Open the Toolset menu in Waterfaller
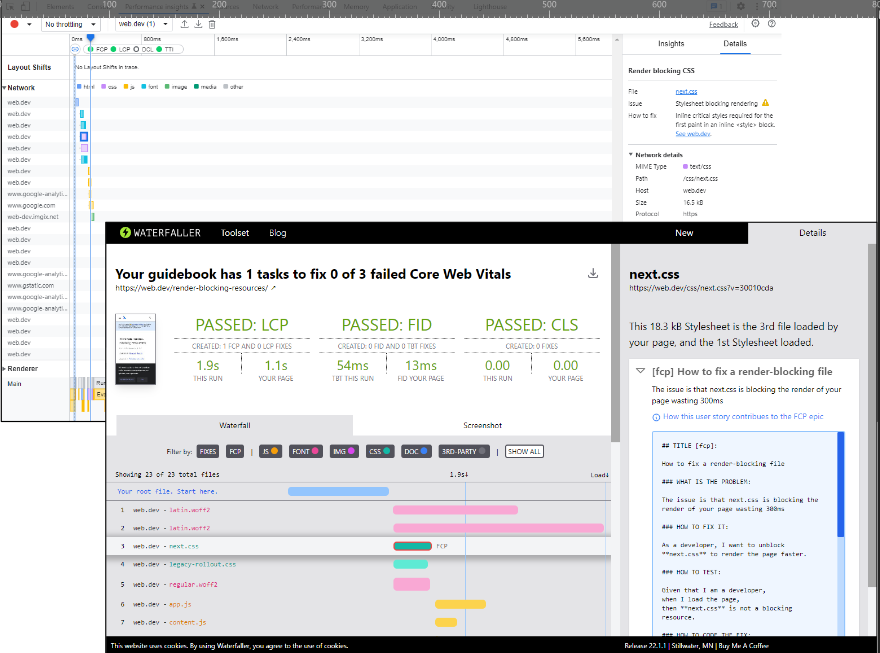 235,233
